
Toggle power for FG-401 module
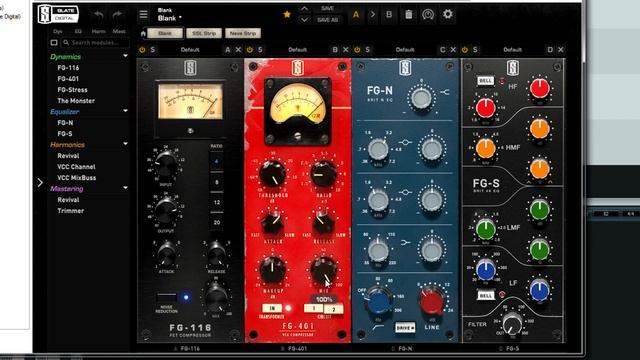250,50
